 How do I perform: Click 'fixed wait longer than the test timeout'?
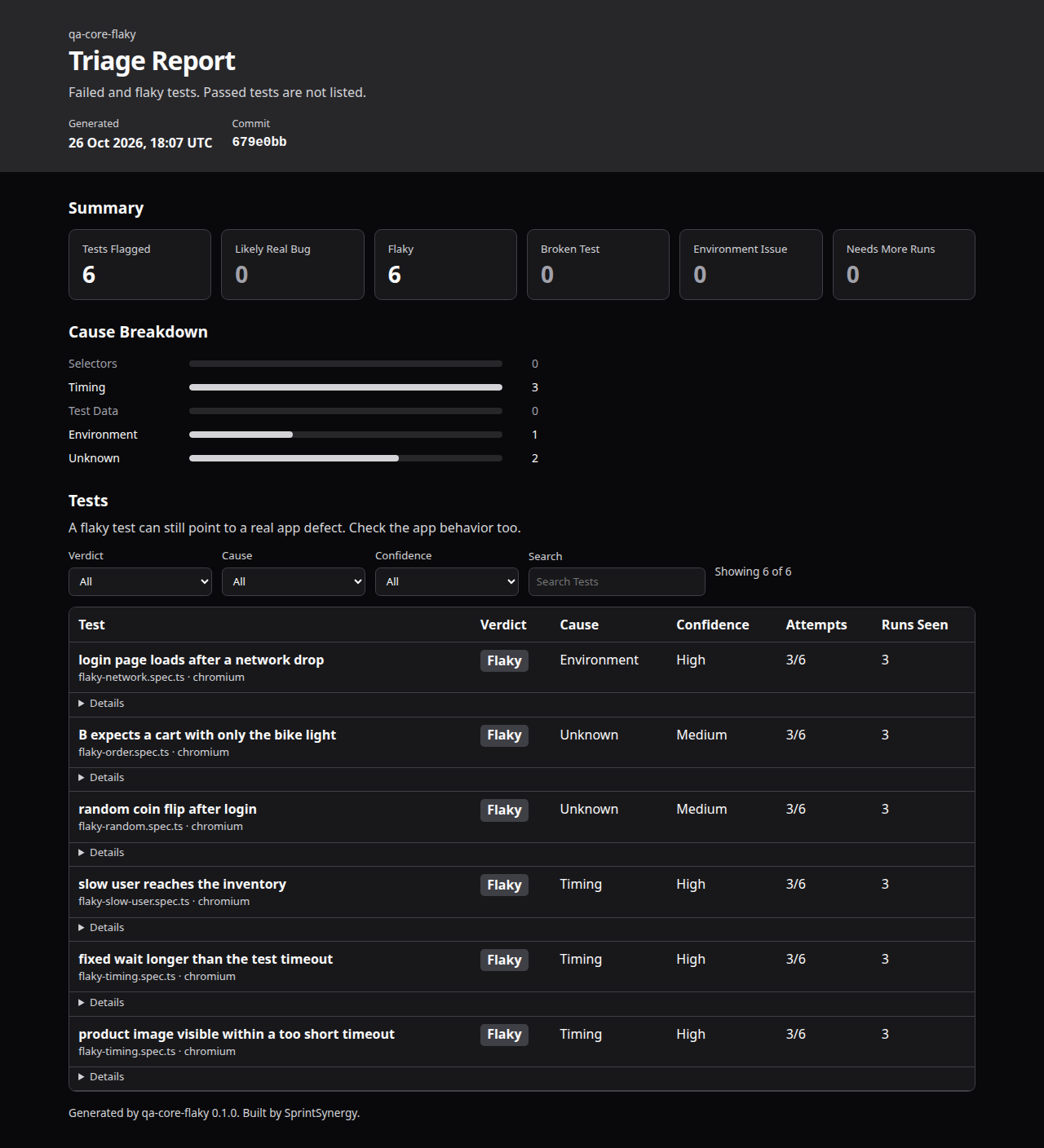pos(206,959)
